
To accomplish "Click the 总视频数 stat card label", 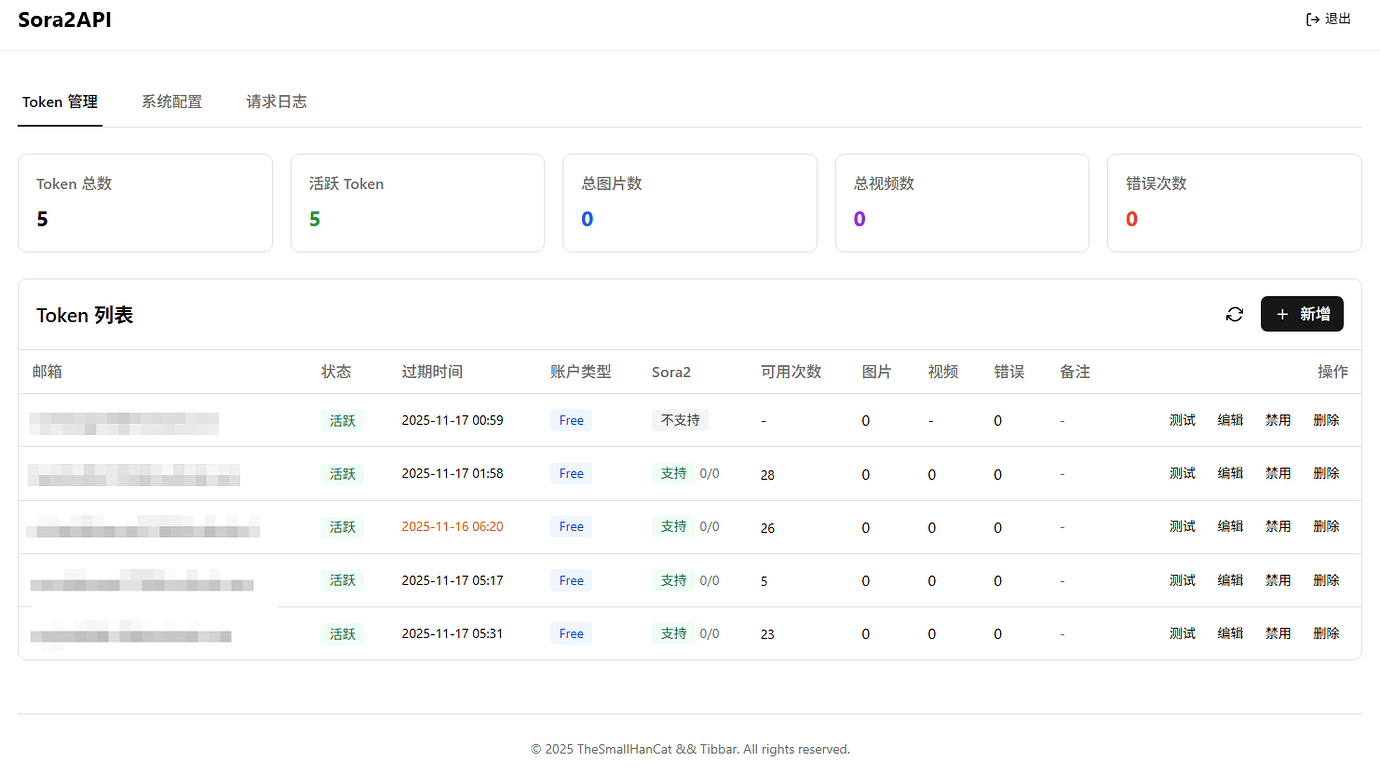I will click(884, 184).
